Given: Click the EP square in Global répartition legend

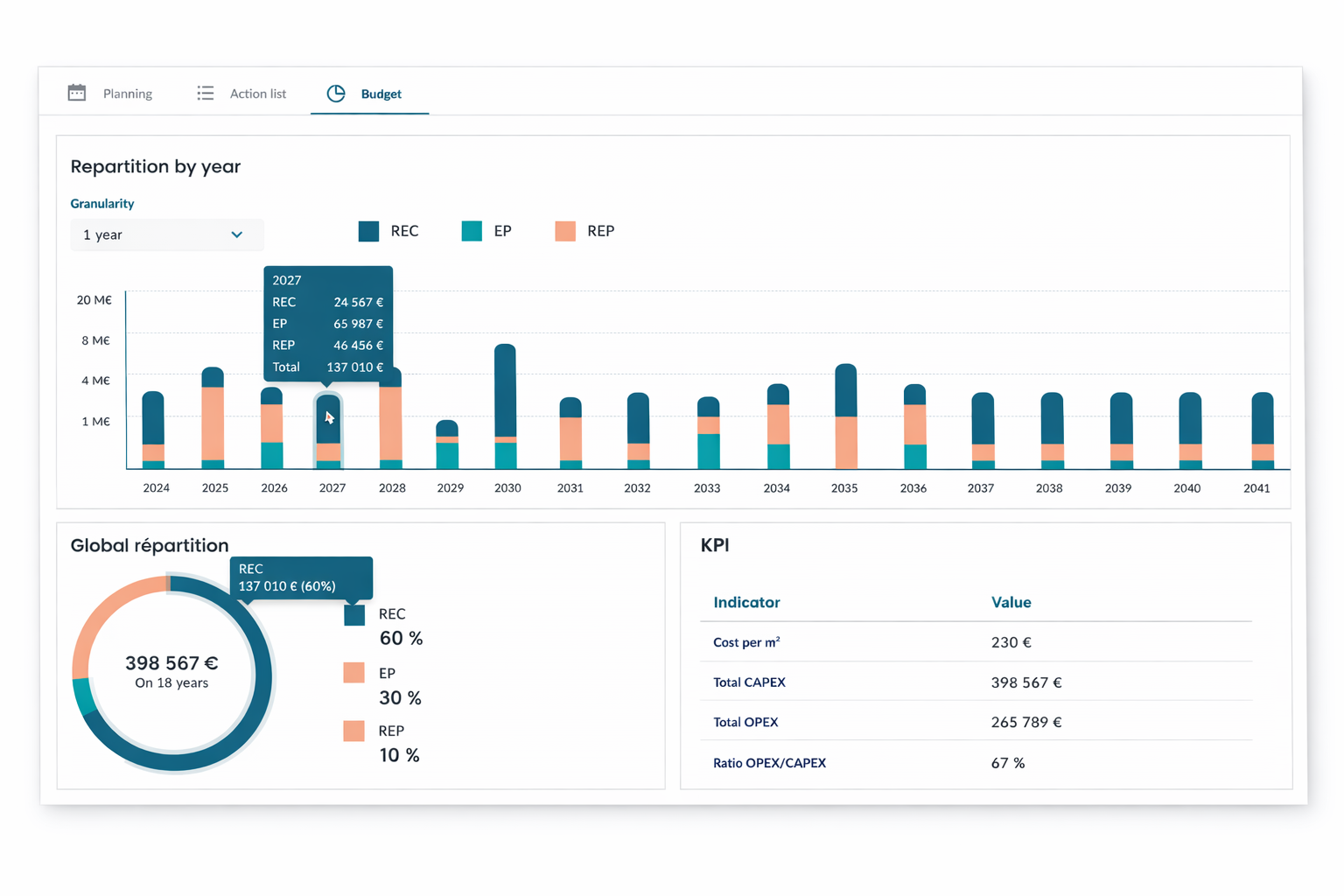Looking at the screenshot, I should pyautogui.click(x=353, y=673).
